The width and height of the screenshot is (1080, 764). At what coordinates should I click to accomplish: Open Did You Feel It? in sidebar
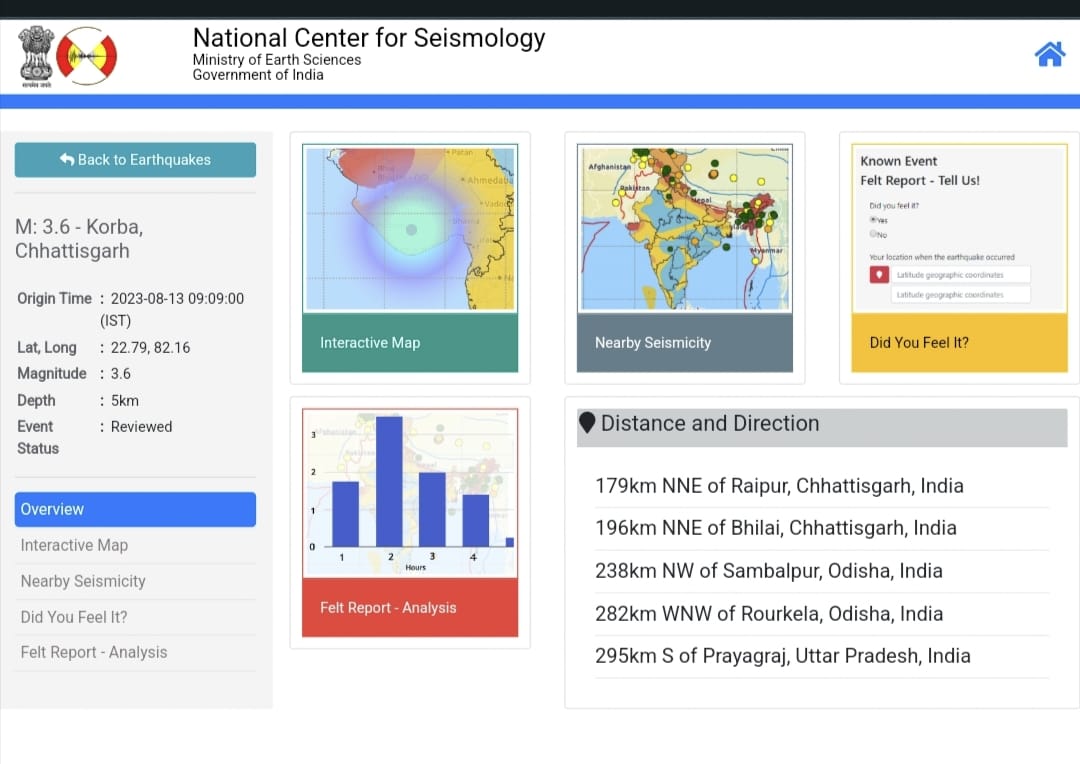[74, 617]
